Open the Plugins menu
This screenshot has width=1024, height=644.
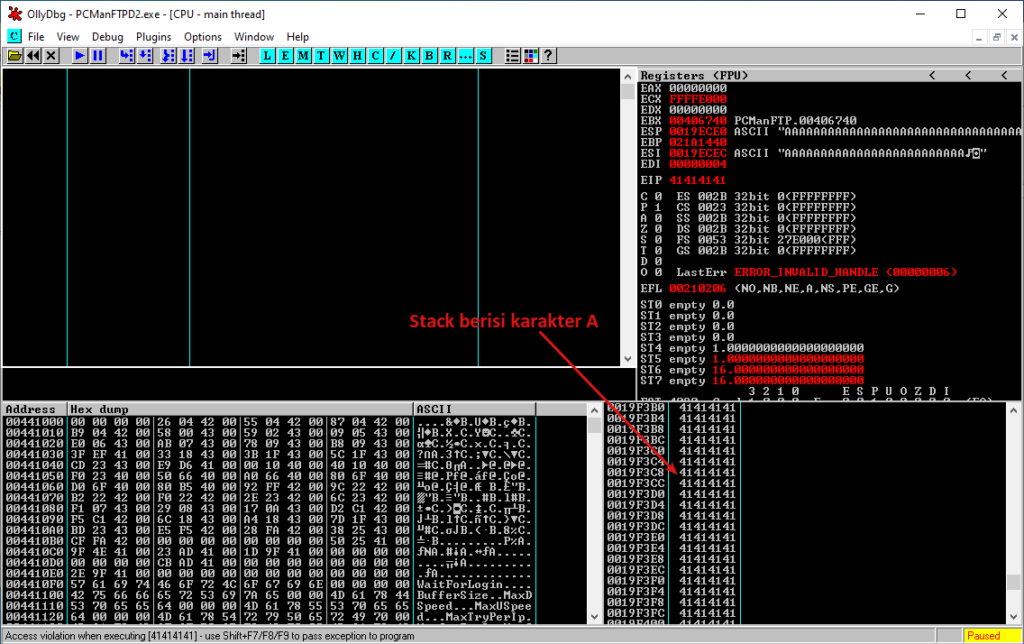153,36
